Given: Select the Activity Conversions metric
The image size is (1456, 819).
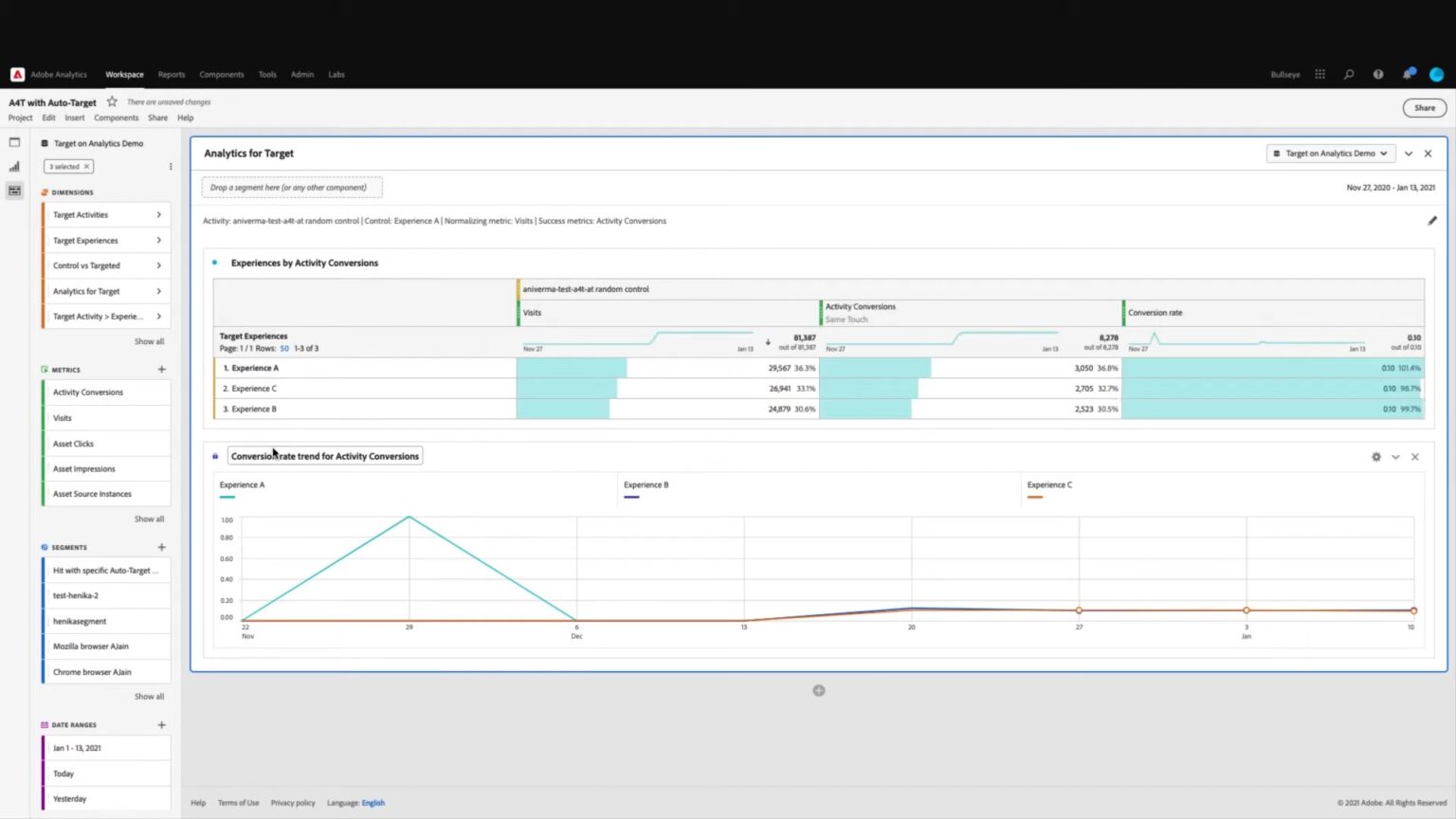Looking at the screenshot, I should (x=88, y=391).
